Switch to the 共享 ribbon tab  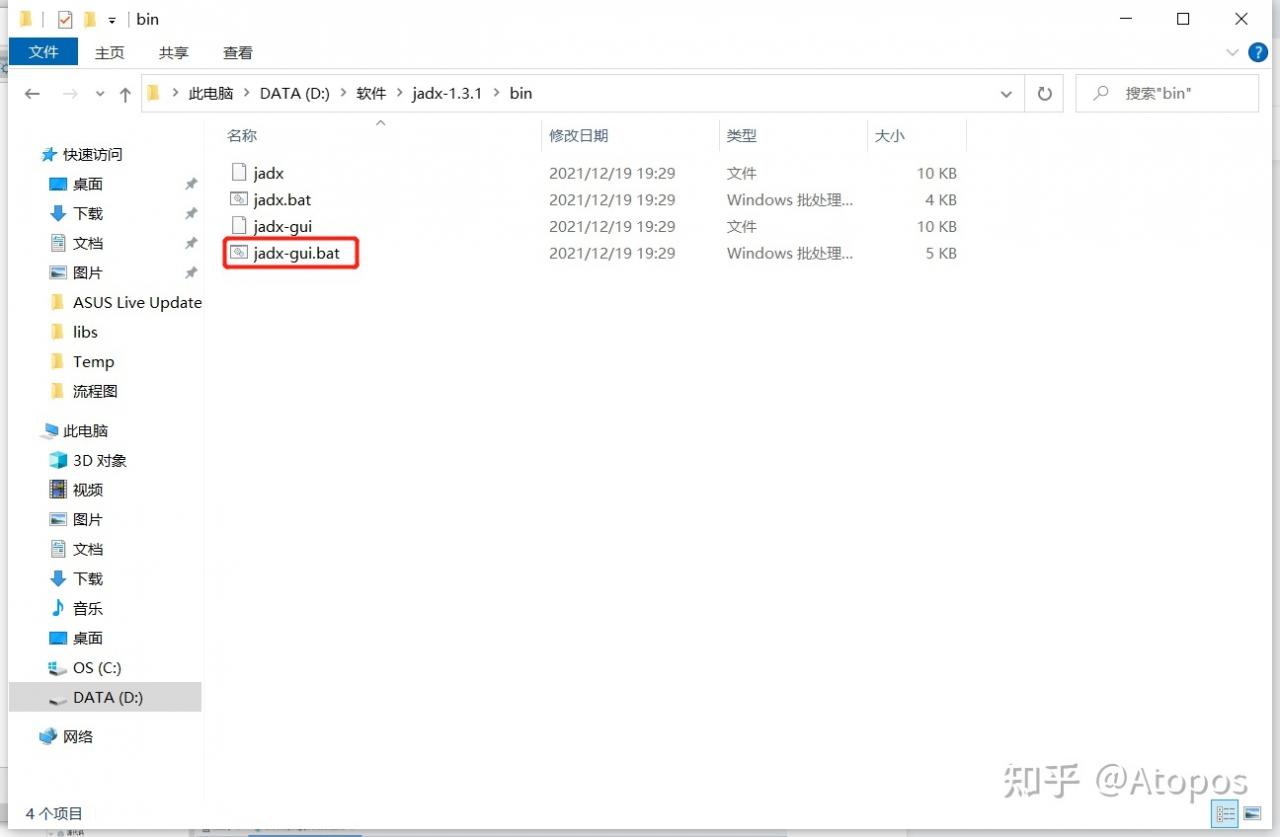pos(174,53)
